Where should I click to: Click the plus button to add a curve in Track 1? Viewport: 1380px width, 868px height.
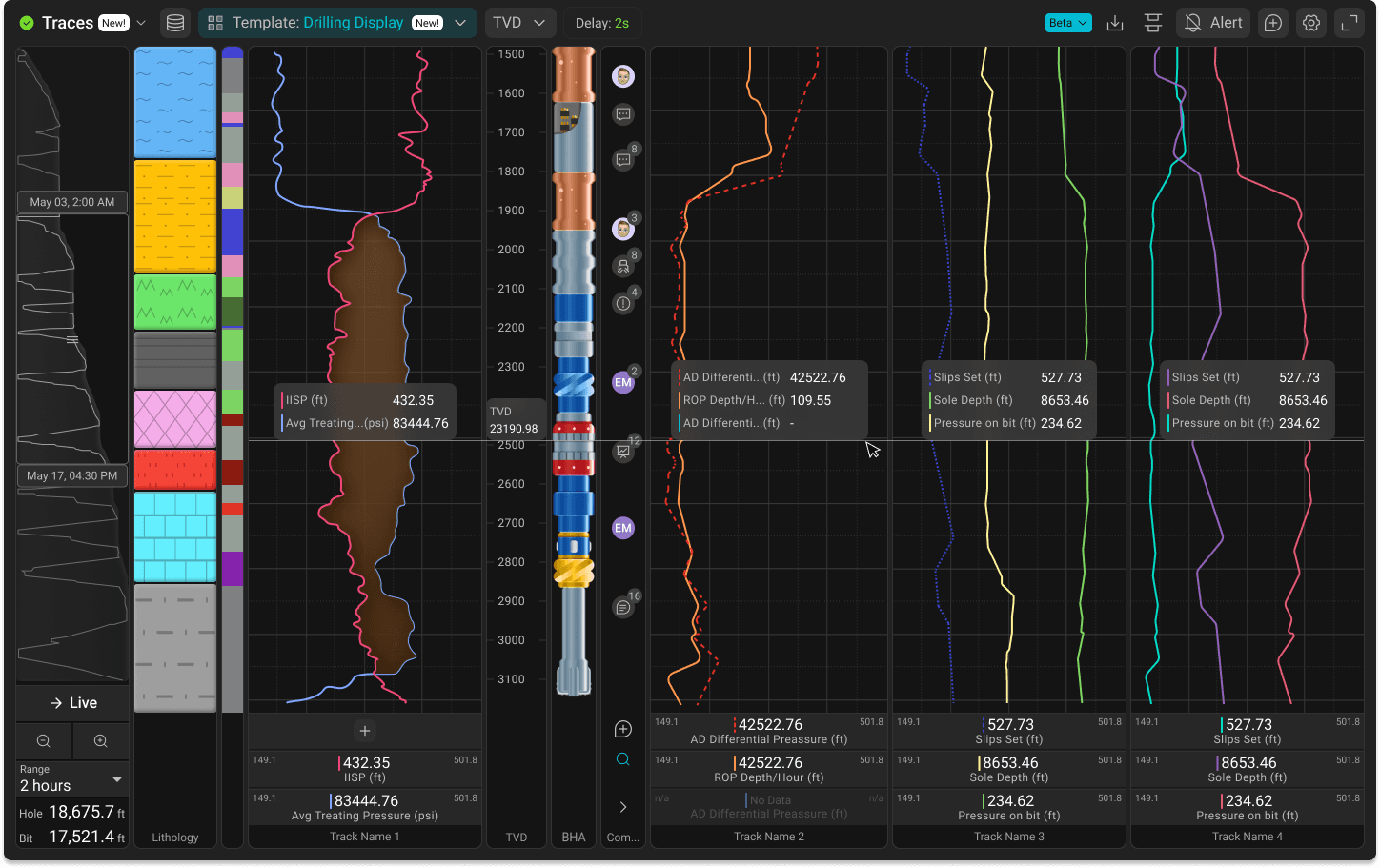[365, 731]
